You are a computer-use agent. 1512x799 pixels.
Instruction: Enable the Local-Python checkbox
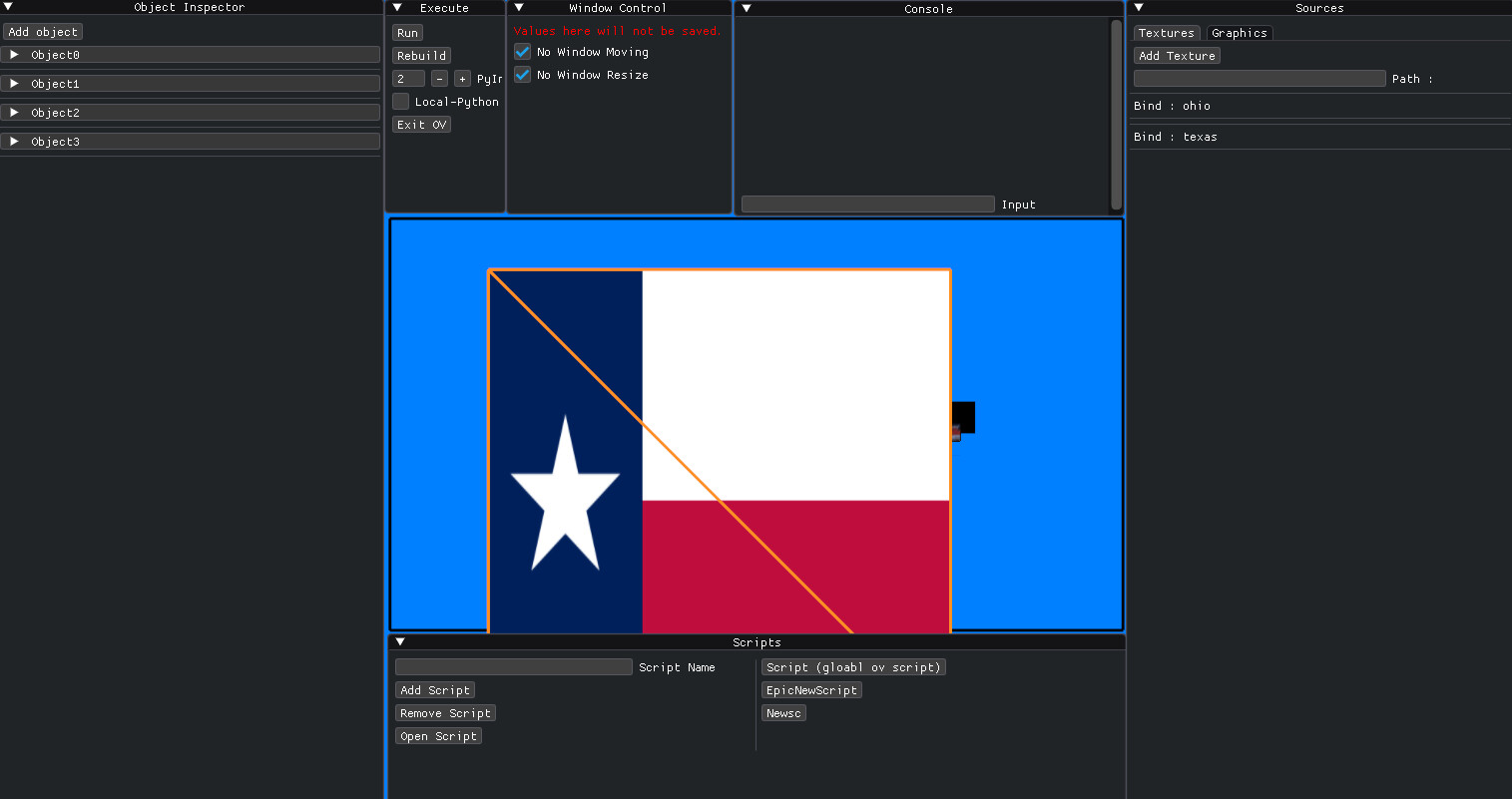click(400, 101)
